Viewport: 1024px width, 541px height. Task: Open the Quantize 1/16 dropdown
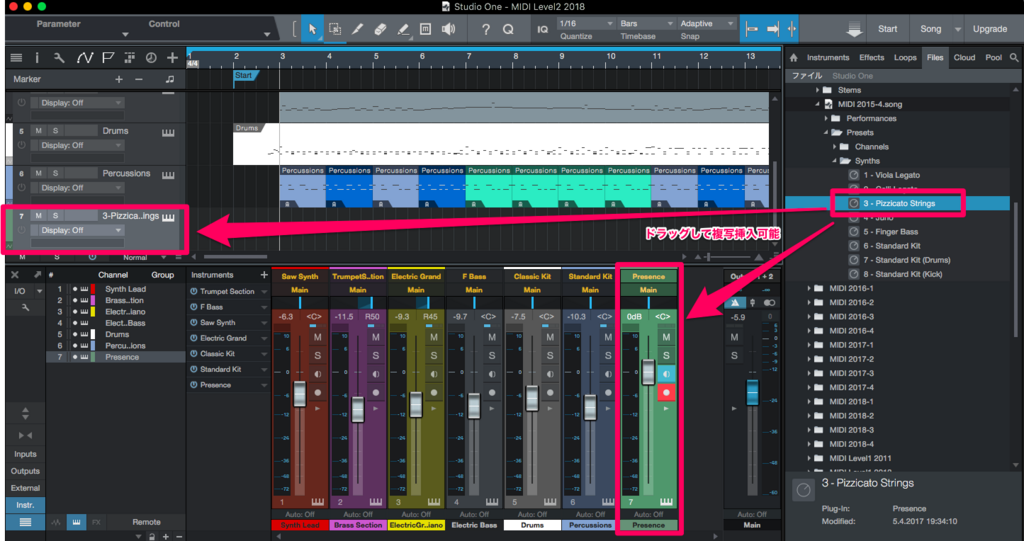pos(586,24)
